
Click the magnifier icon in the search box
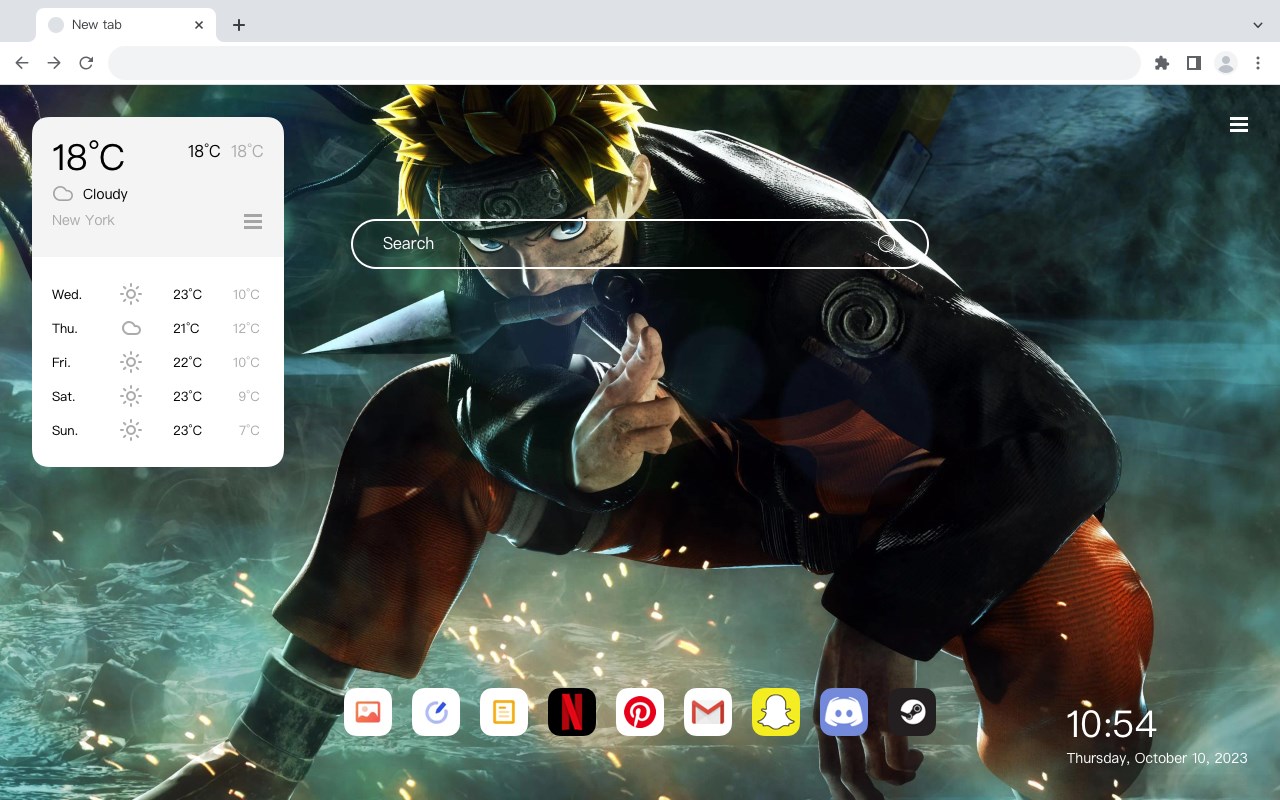(887, 244)
